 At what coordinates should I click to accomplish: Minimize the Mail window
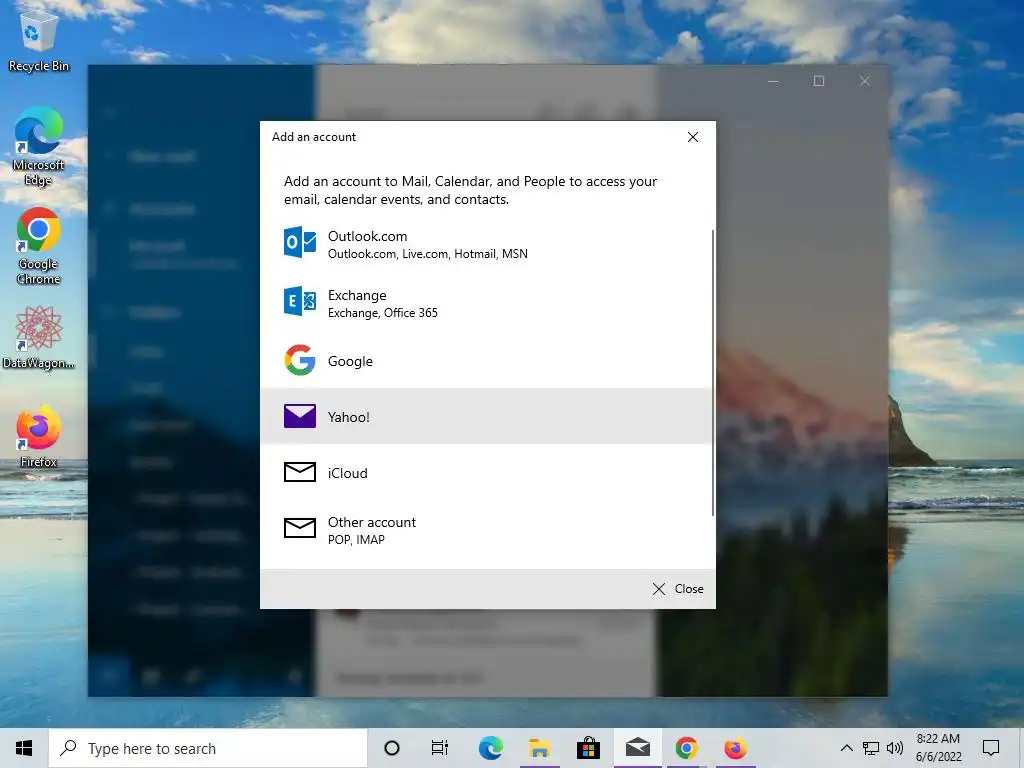[x=773, y=81]
